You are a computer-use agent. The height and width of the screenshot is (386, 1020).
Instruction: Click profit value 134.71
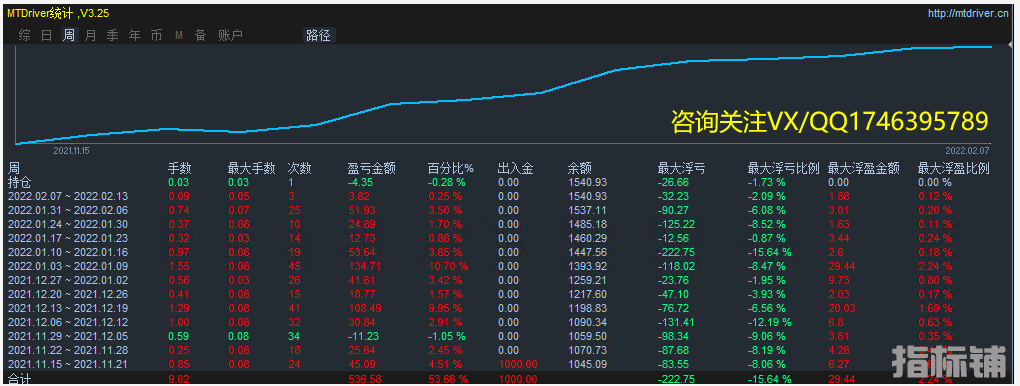tap(364, 266)
